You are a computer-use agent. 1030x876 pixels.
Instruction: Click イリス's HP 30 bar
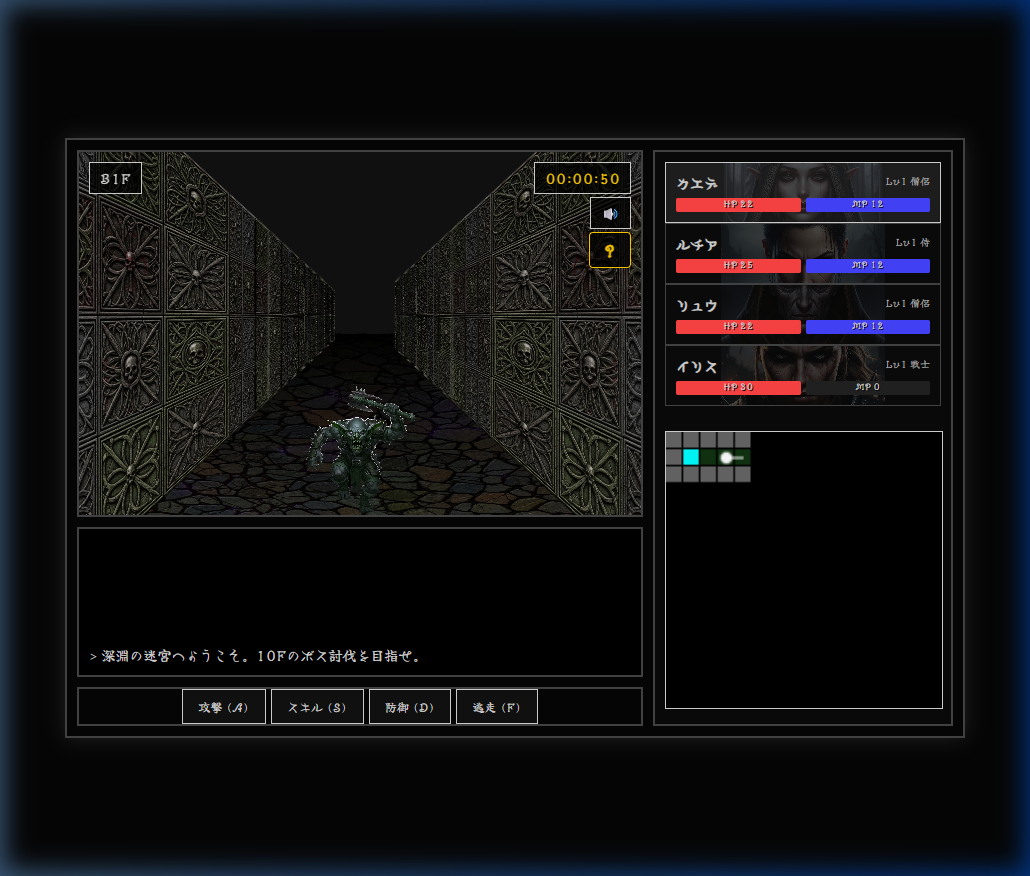738,387
